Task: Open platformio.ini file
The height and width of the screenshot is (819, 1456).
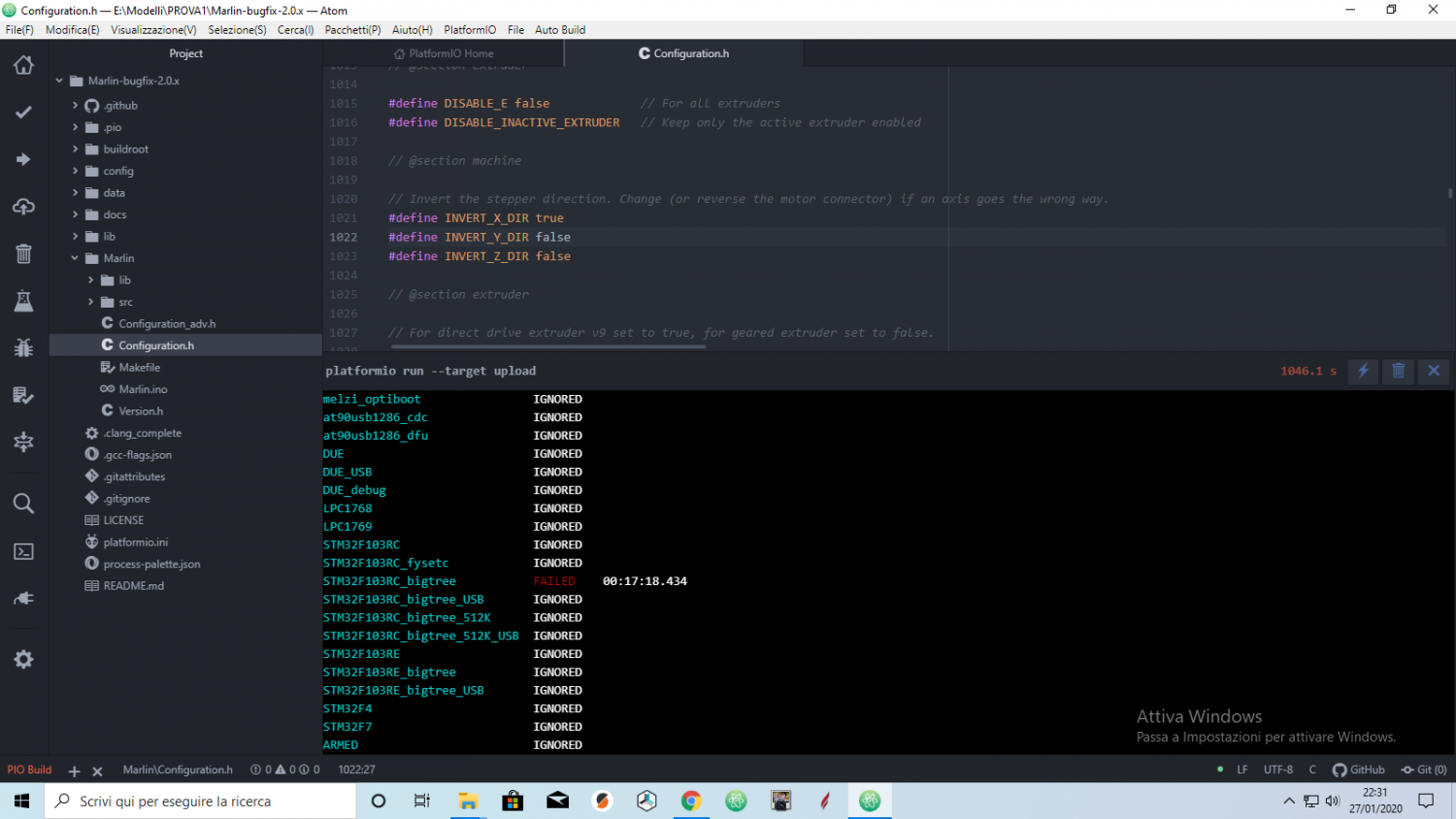Action: [x=135, y=542]
